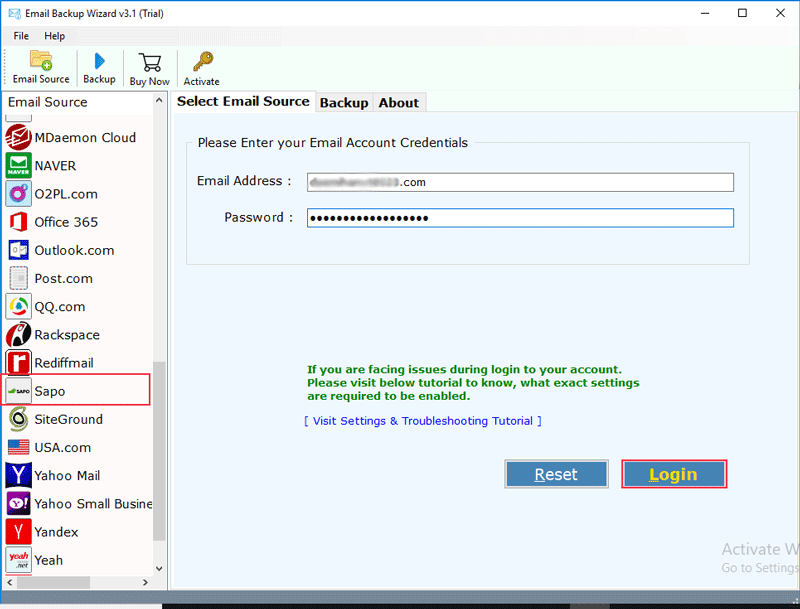This screenshot has width=800, height=609.
Task: Select the QQ.com icon
Action: point(18,307)
